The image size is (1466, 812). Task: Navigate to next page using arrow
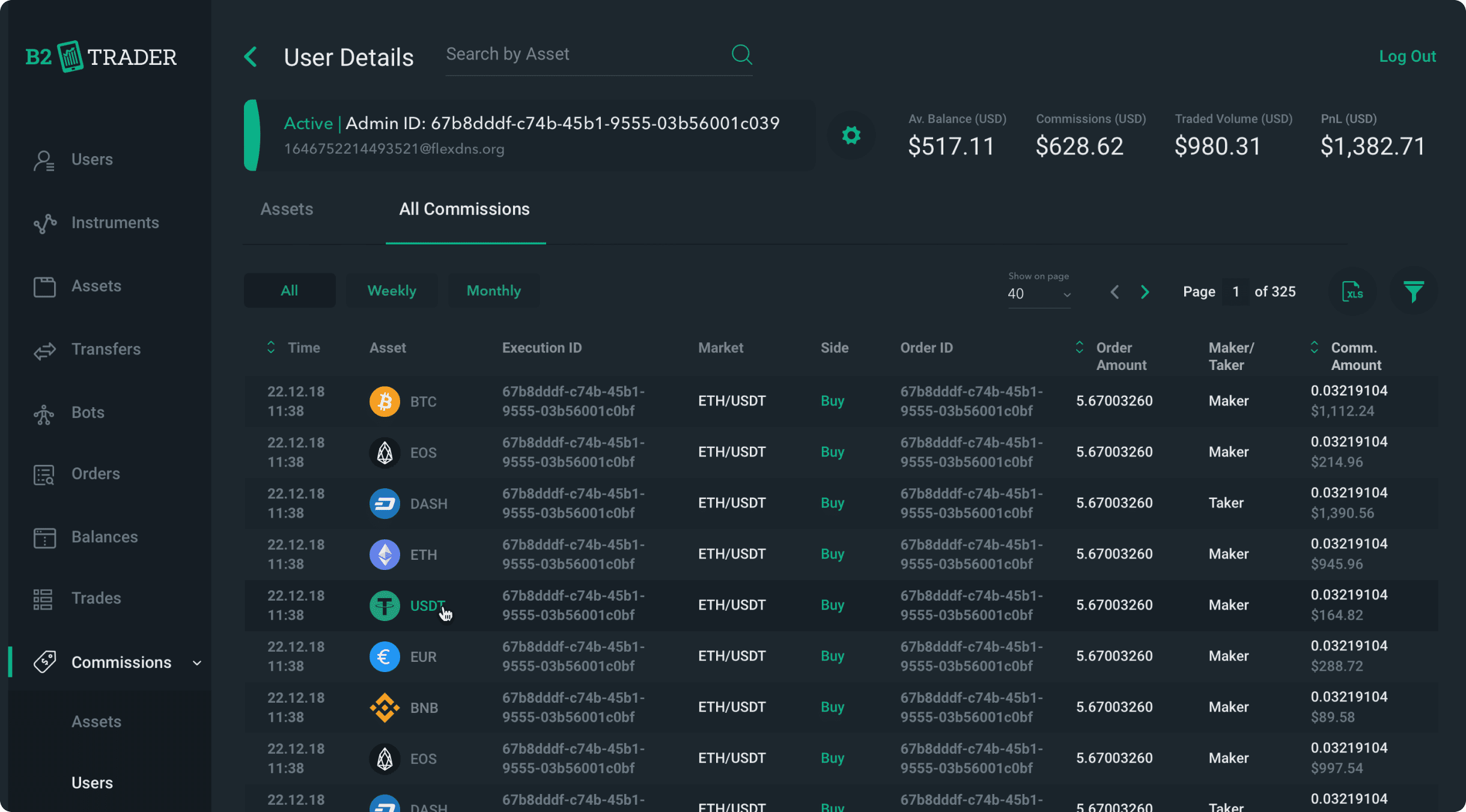pyautogui.click(x=1145, y=291)
